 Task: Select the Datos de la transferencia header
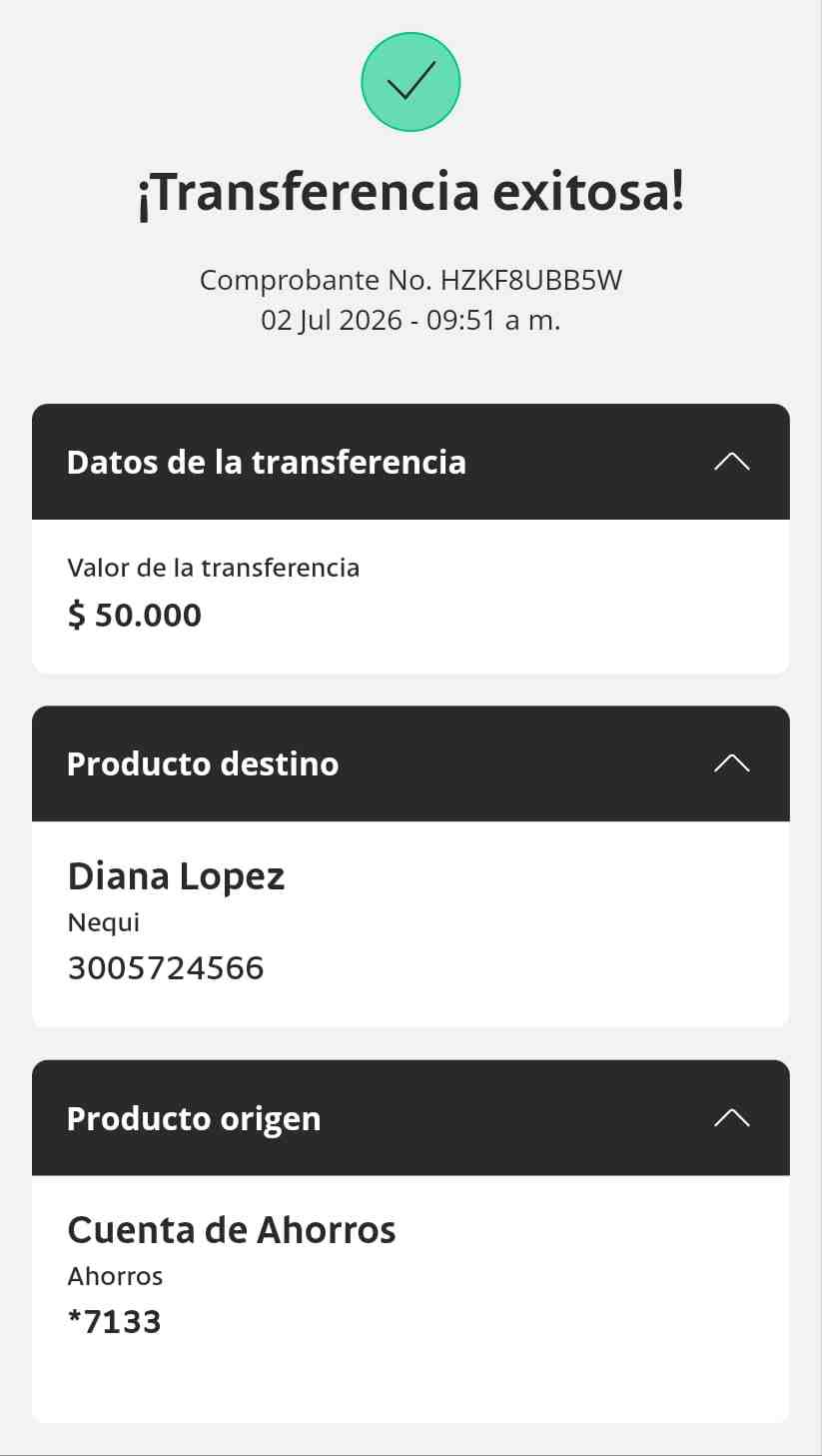(411, 462)
